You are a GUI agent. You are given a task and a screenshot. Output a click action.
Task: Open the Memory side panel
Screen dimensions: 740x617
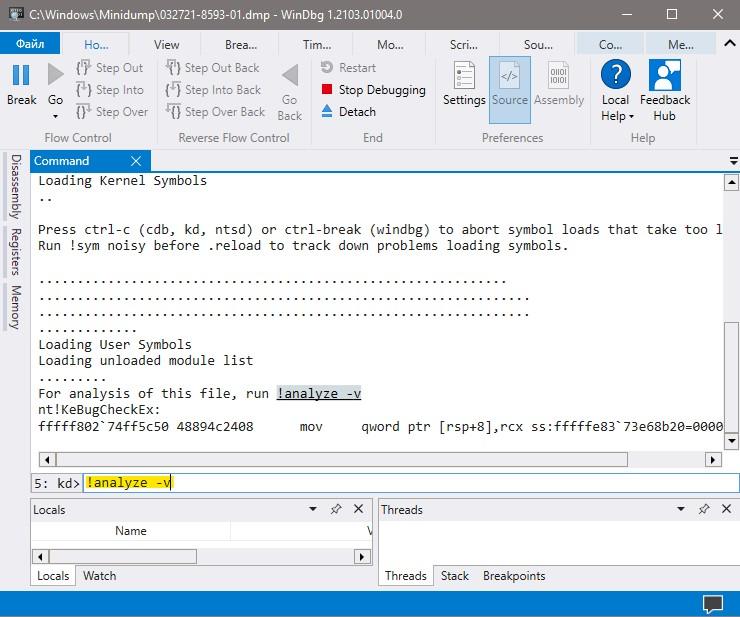coord(16,307)
